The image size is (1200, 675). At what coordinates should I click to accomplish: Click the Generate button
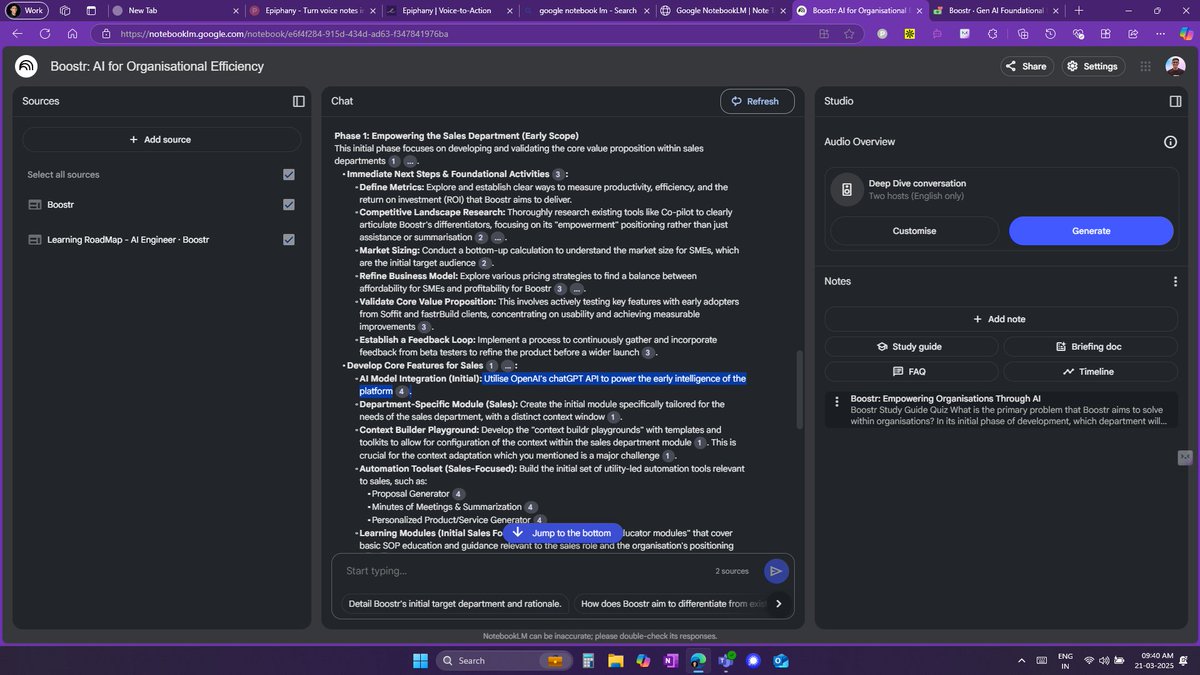tap(1091, 231)
